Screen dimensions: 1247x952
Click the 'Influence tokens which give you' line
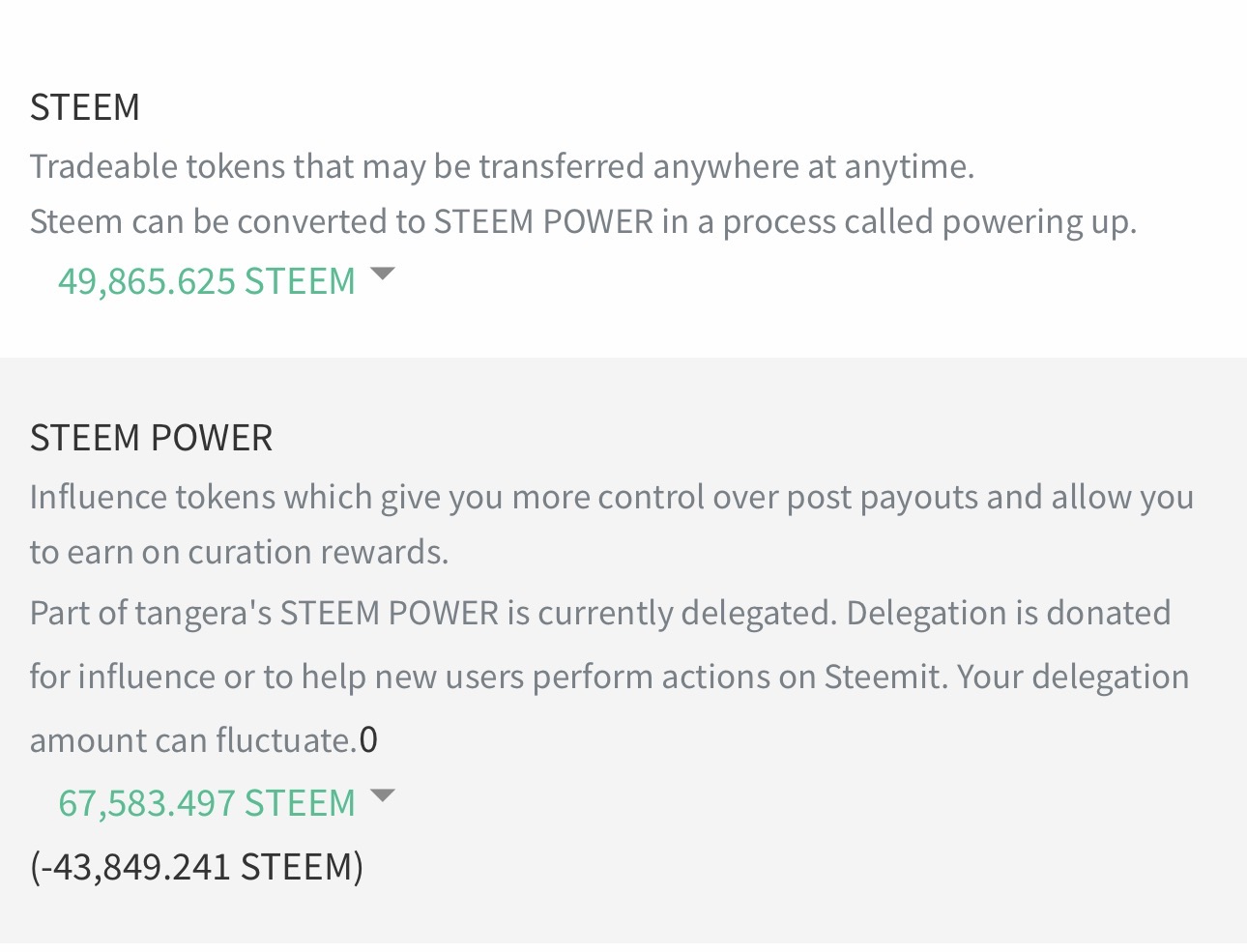pyautogui.click(x=612, y=497)
